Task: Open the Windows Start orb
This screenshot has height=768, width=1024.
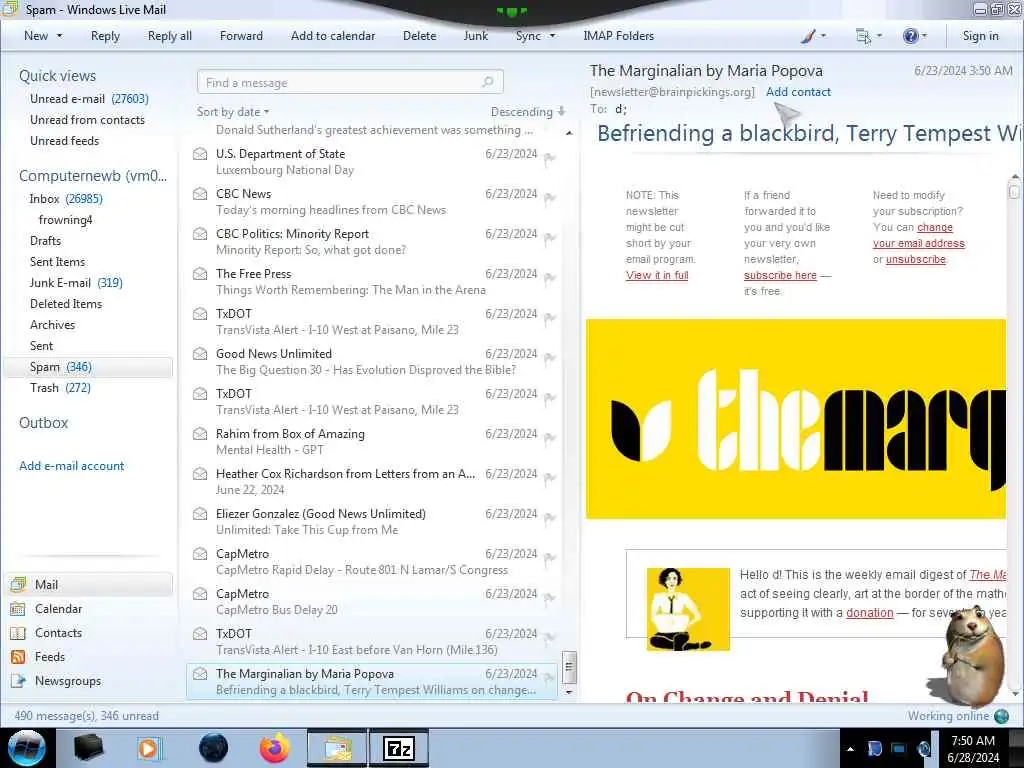Action: click(26, 748)
